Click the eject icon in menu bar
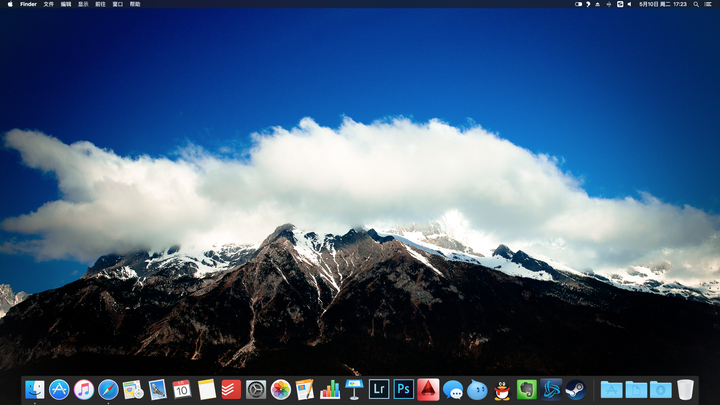This screenshot has width=720, height=405. coord(597,4)
